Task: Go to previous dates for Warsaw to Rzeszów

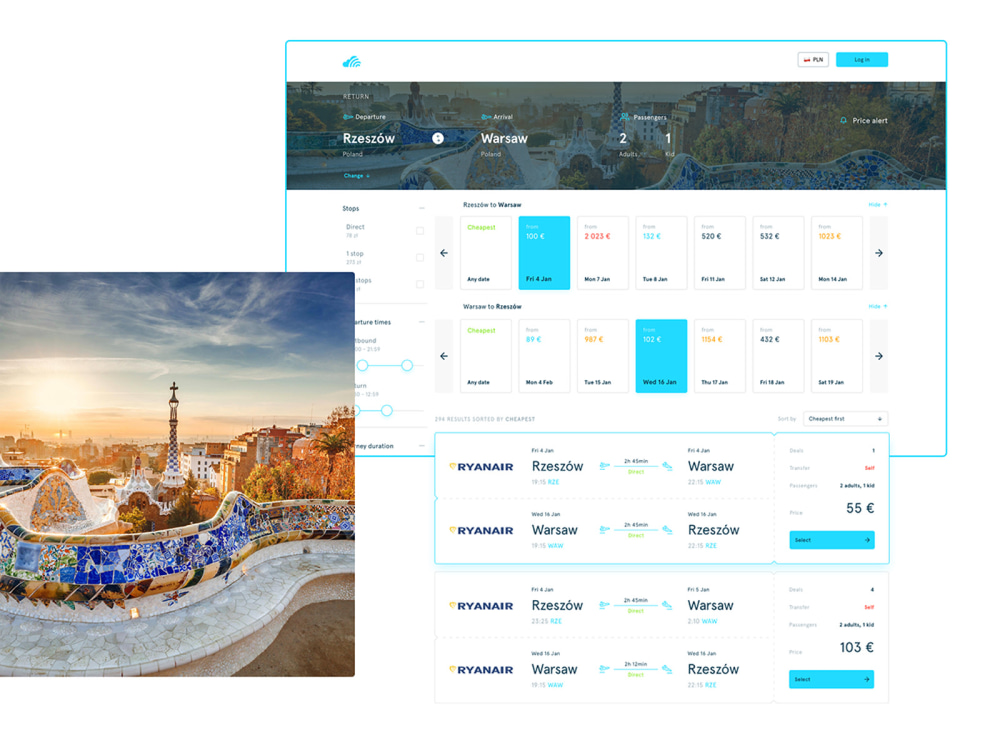Action: pos(444,356)
